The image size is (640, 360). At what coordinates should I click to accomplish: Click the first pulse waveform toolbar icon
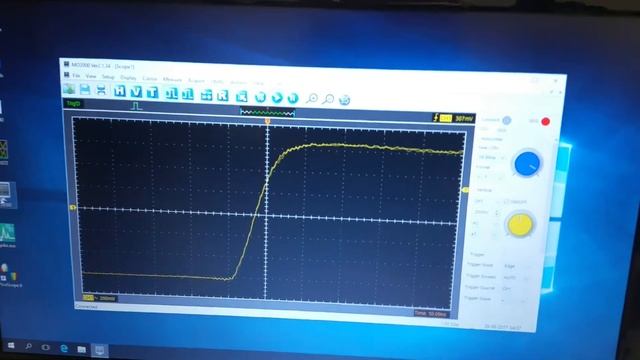(171, 93)
